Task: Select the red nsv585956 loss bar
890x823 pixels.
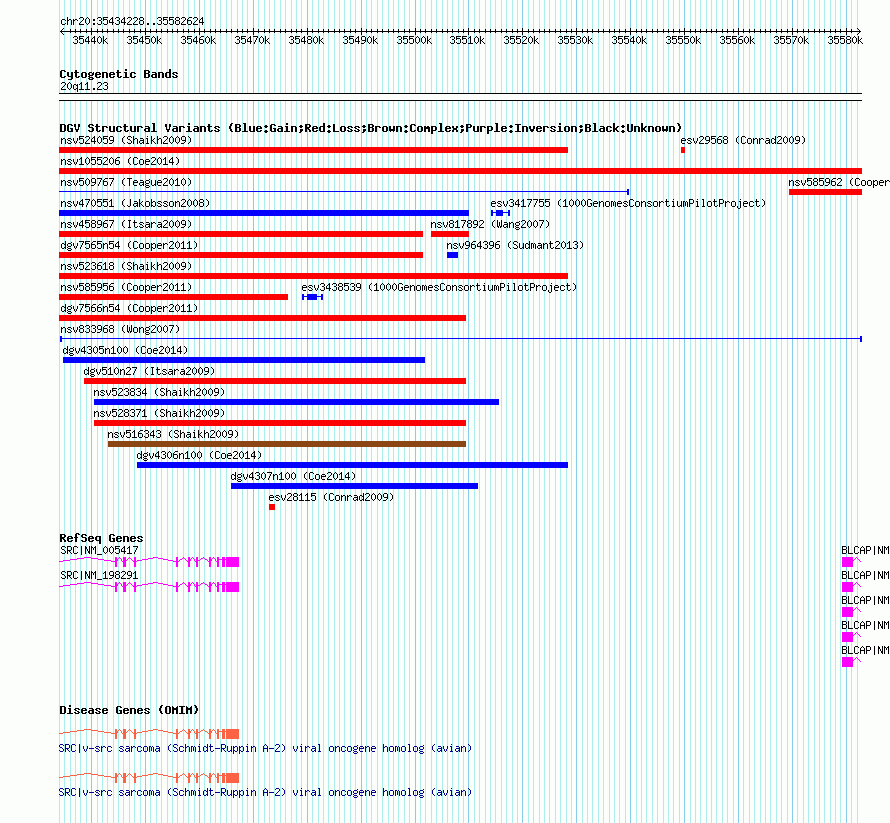Action: (x=173, y=297)
